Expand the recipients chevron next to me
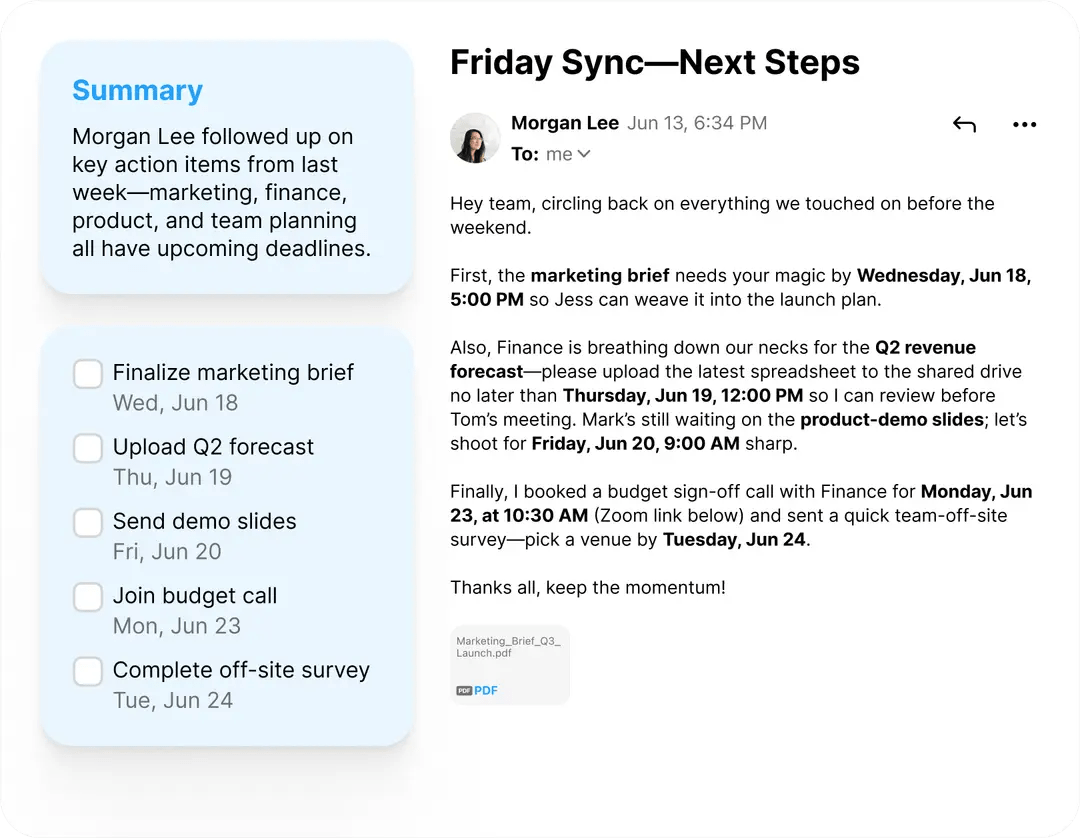This screenshot has height=838, width=1080. pos(584,154)
